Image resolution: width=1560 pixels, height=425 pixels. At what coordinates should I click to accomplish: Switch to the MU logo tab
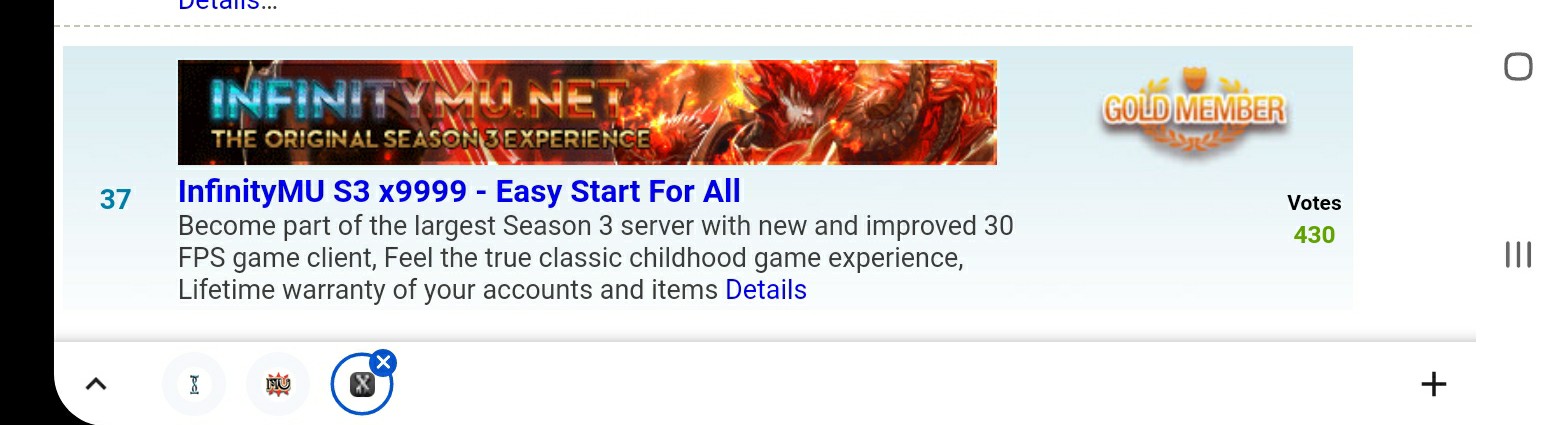tap(278, 384)
